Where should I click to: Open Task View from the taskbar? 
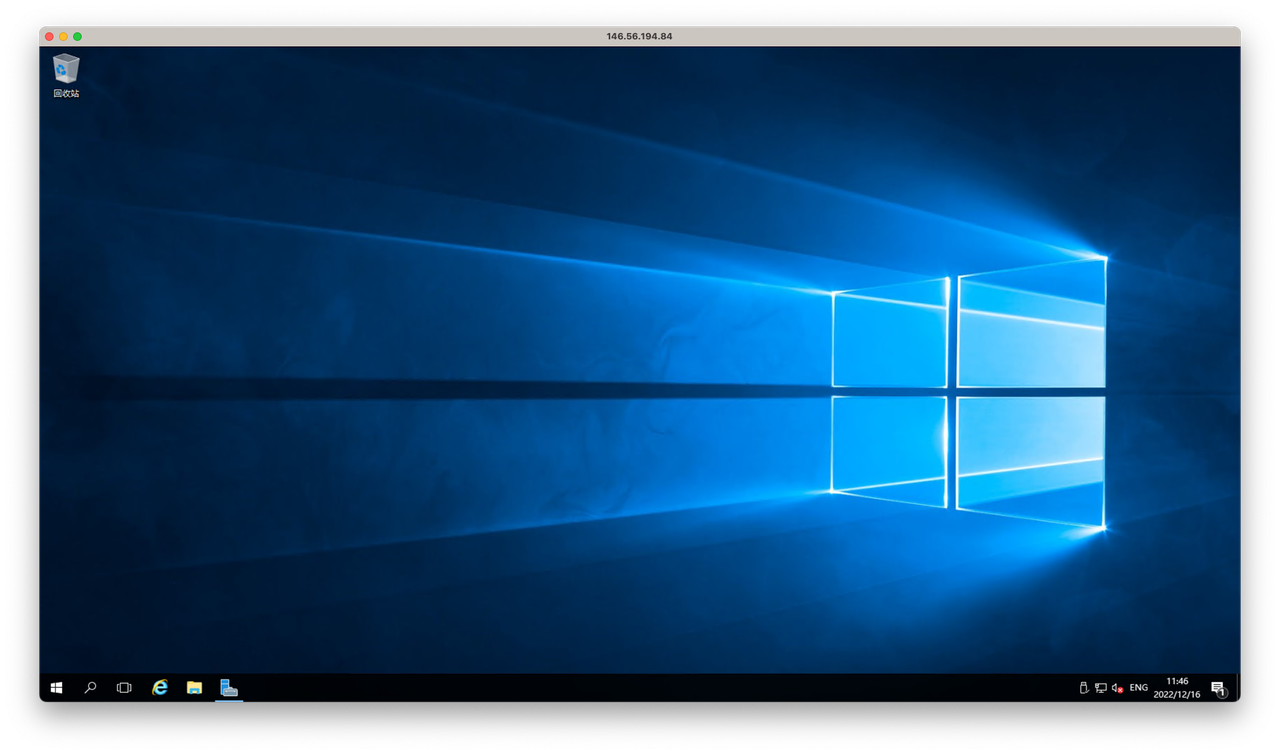[124, 688]
